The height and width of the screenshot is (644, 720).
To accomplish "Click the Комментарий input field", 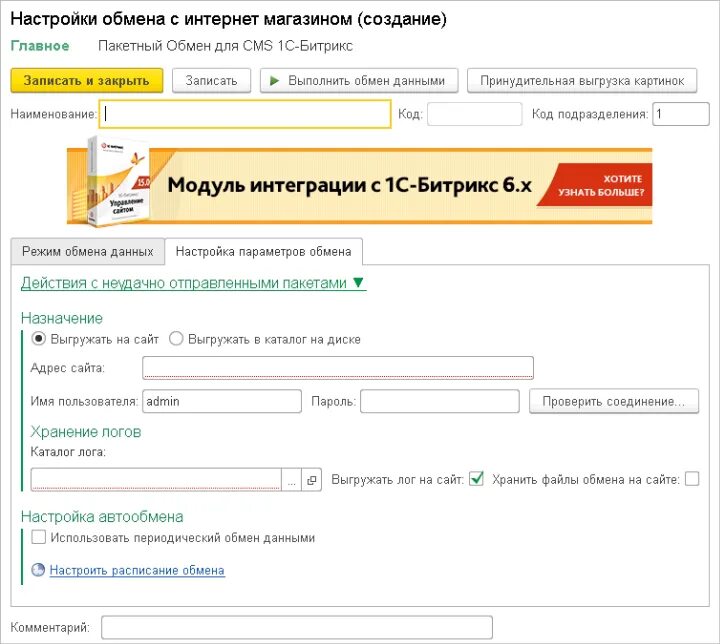I will (297, 627).
